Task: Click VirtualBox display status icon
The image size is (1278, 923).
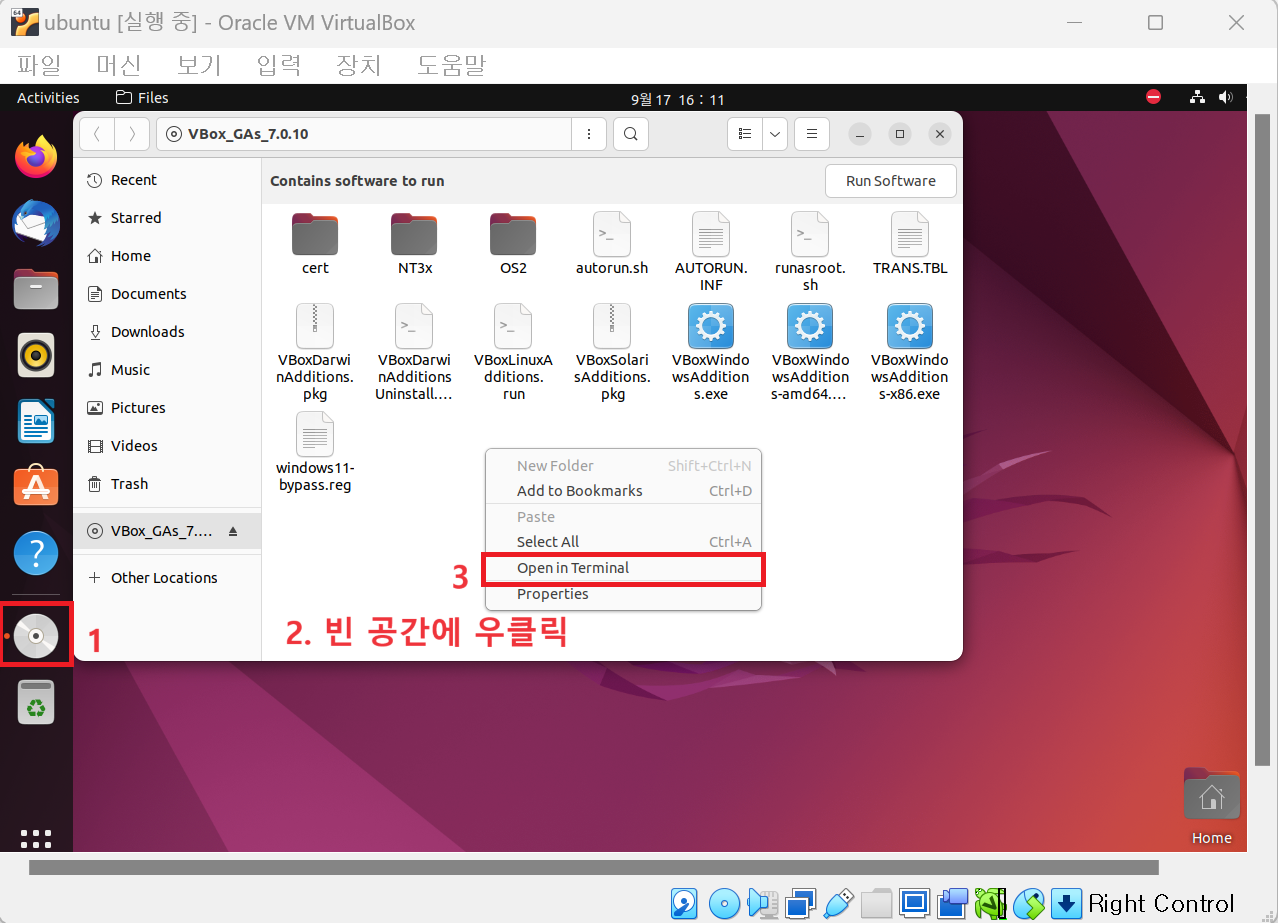Action: [x=914, y=903]
